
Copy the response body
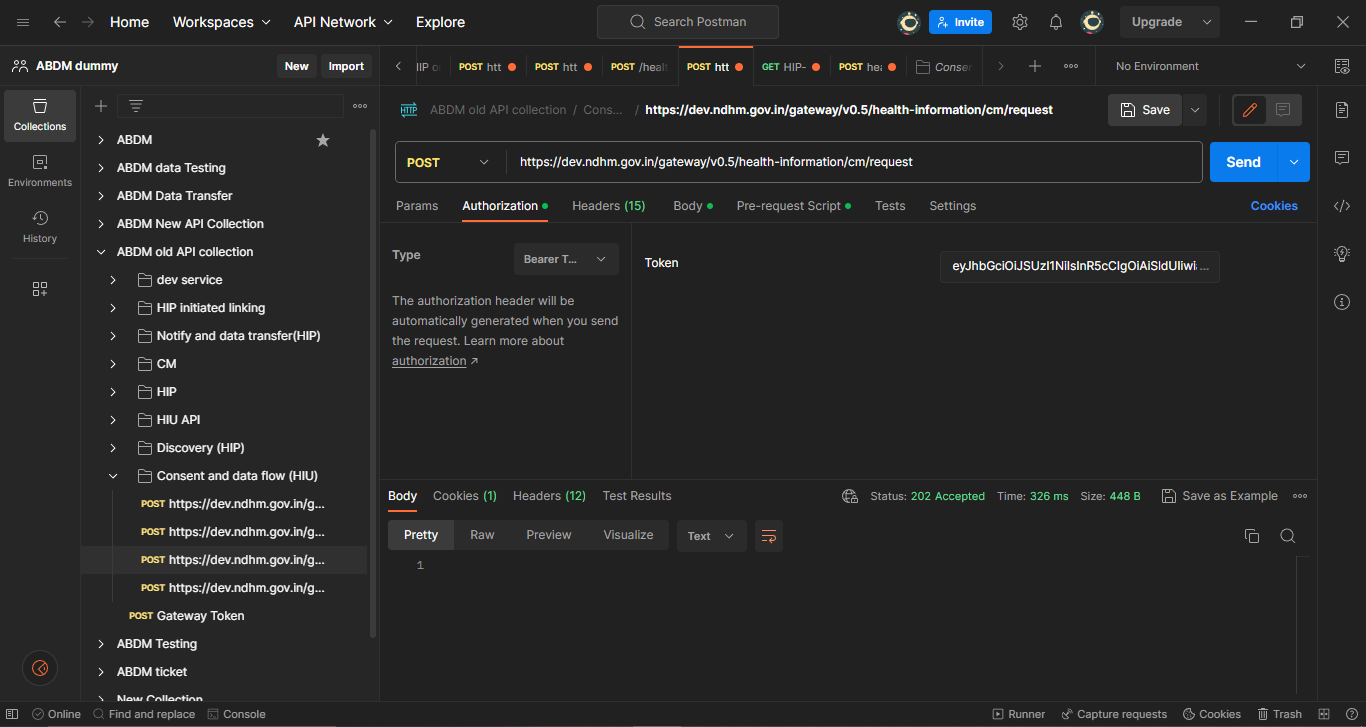(1252, 536)
